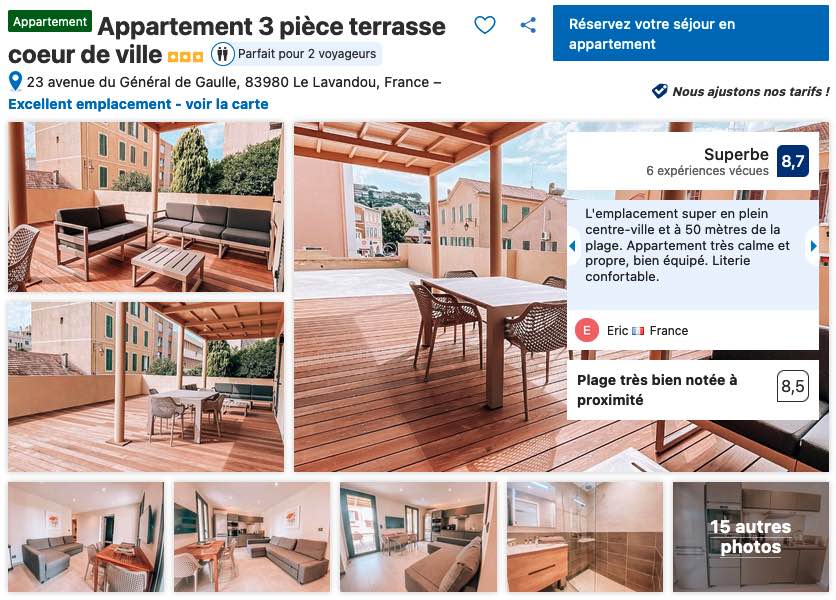Click the 8,5 beach rating badge
Screen dimensions: 836x600
[x=792, y=386]
